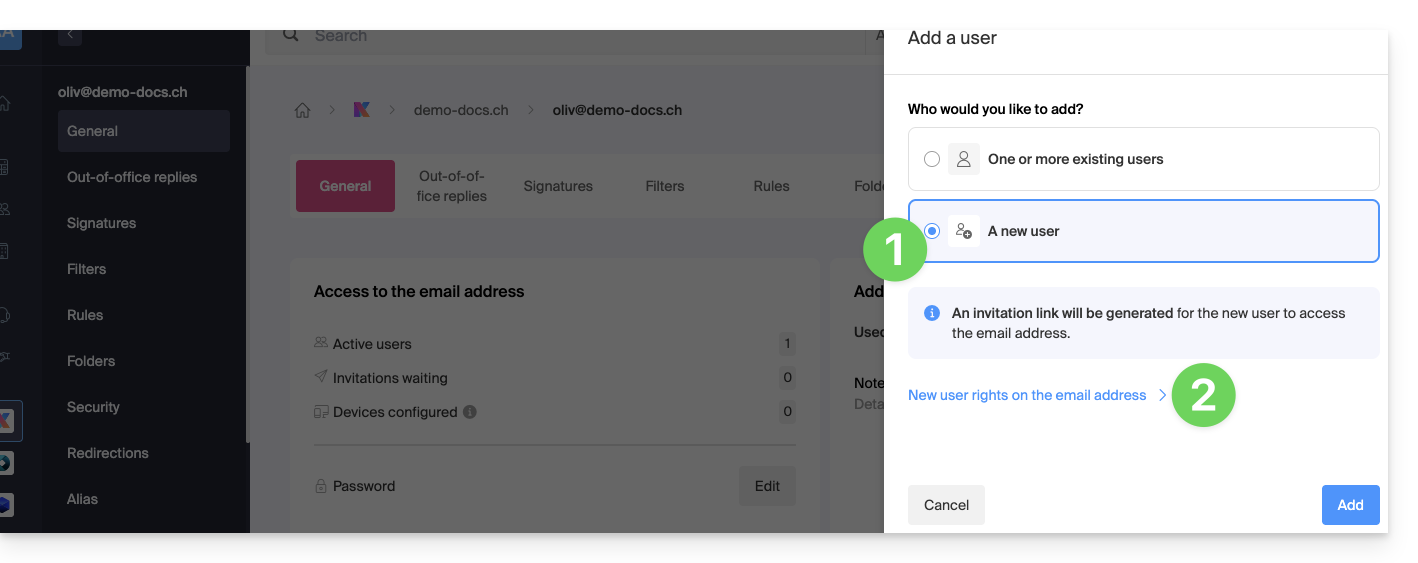Select the "One or more existing users" radio
The height and width of the screenshot is (563, 1418).
coord(932,159)
